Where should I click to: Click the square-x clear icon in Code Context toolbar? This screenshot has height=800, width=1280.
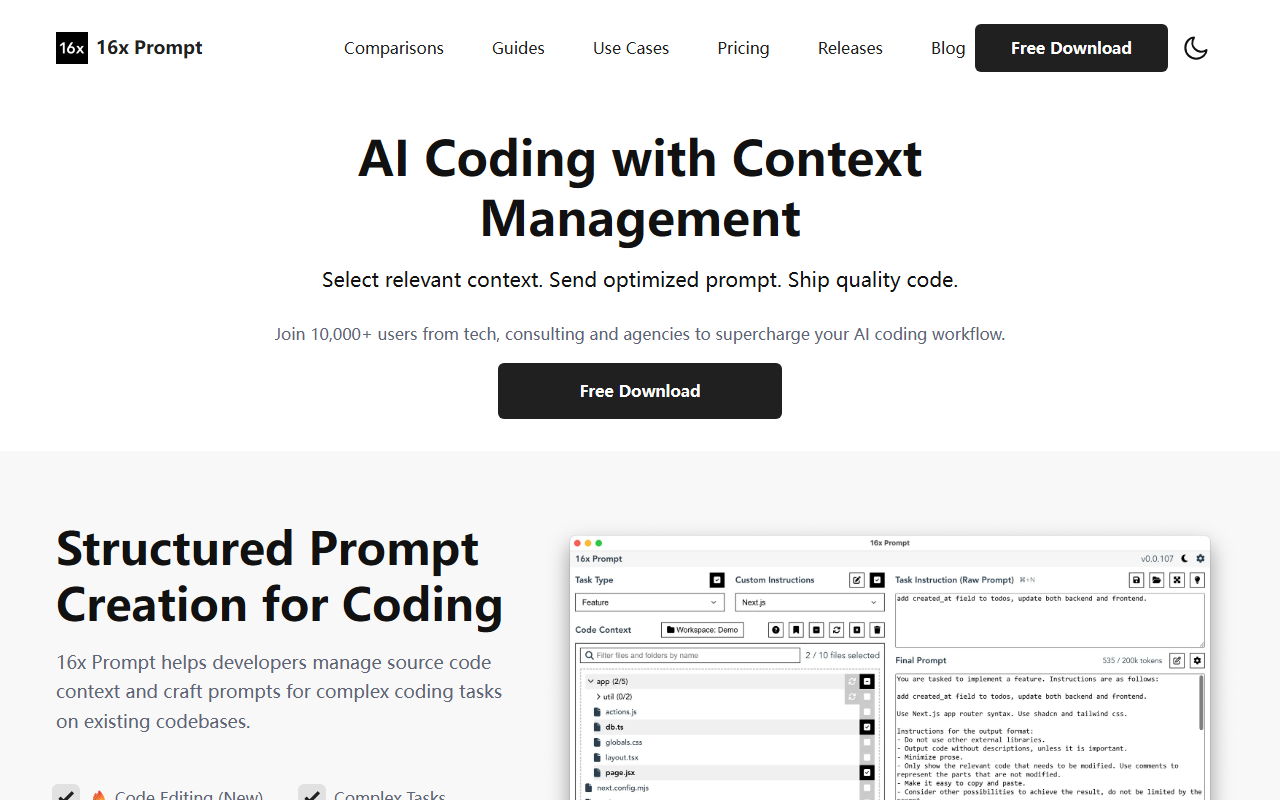[x=857, y=630]
